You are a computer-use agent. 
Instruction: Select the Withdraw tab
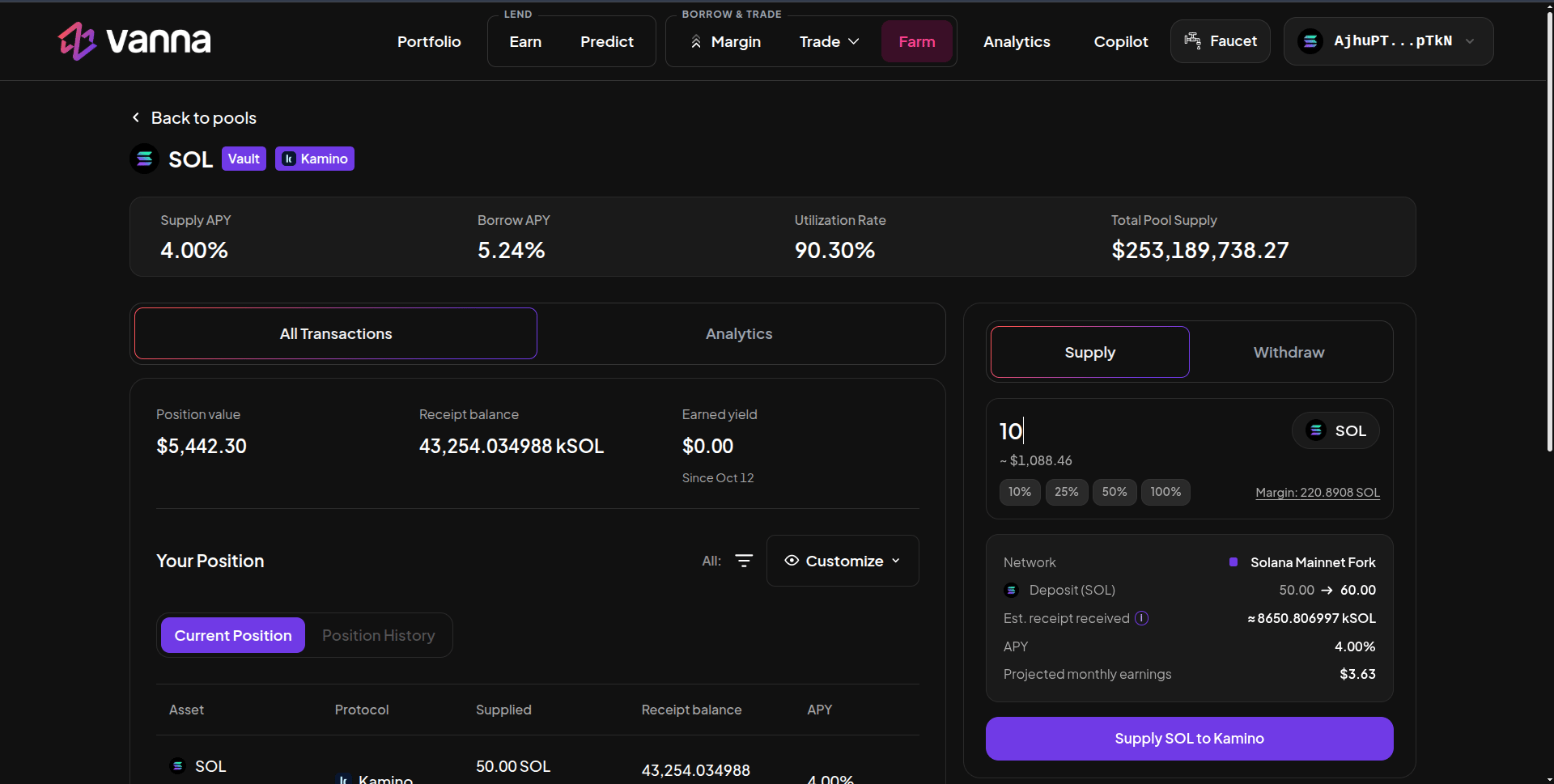pyautogui.click(x=1289, y=352)
